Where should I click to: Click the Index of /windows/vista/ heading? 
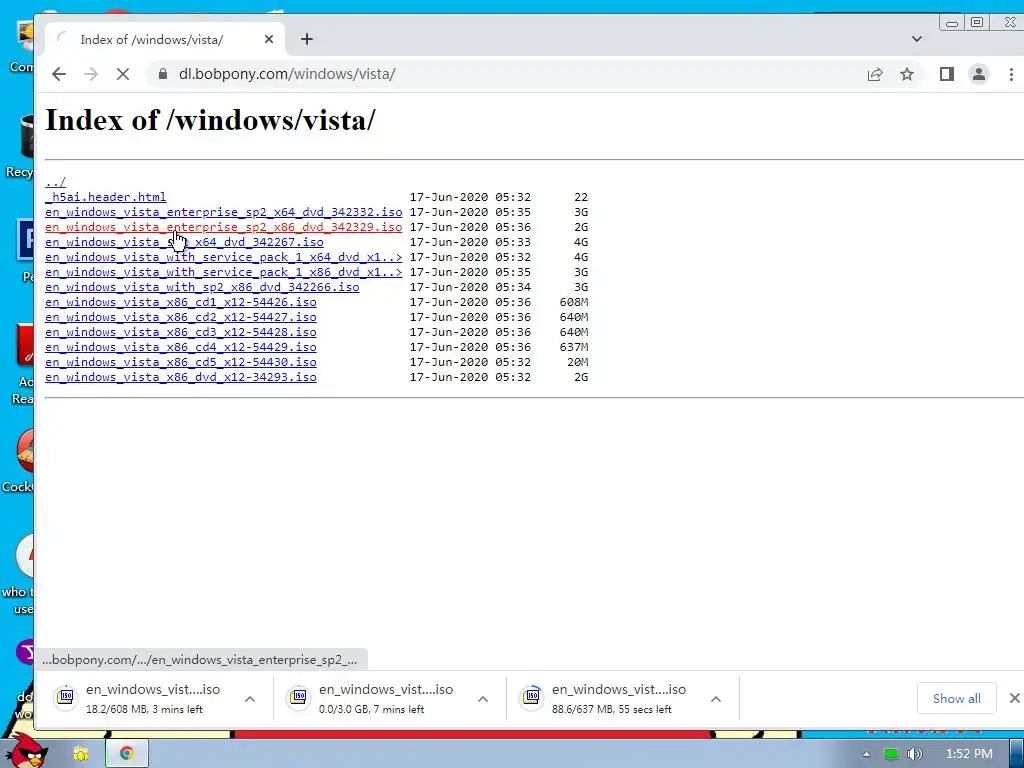210,120
